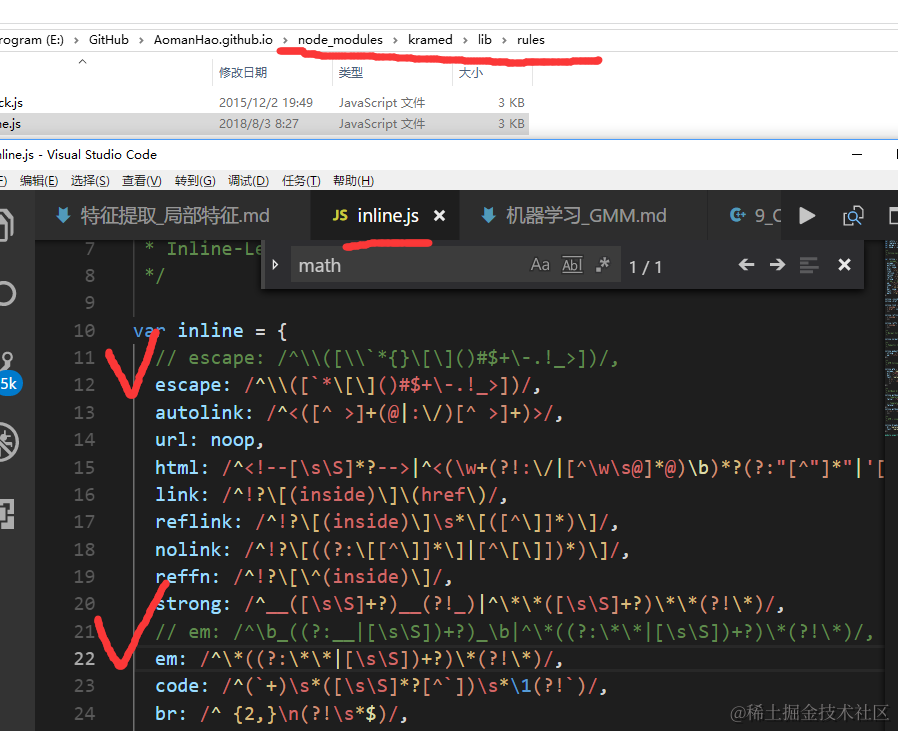
Task: Run code with the play button
Action: click(x=807, y=215)
